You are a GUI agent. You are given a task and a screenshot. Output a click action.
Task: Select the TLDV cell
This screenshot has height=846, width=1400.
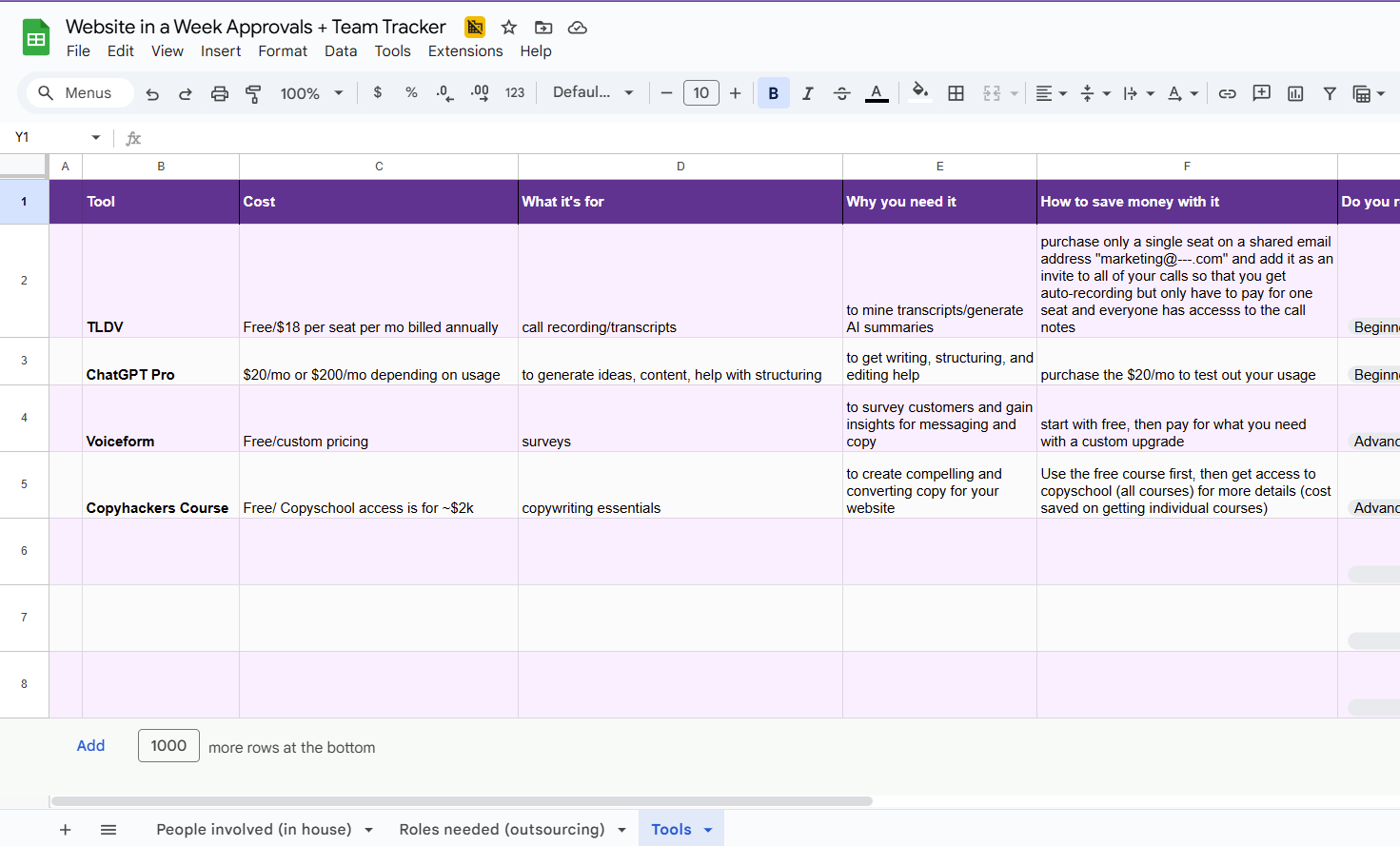point(161,281)
